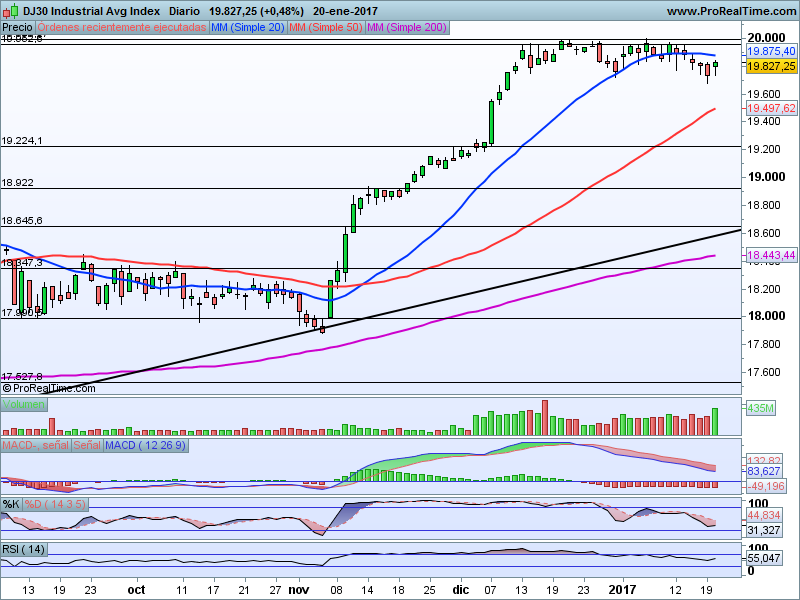Click the standalone Señal label in MACD panel
The image size is (800, 600).
pos(87,445)
